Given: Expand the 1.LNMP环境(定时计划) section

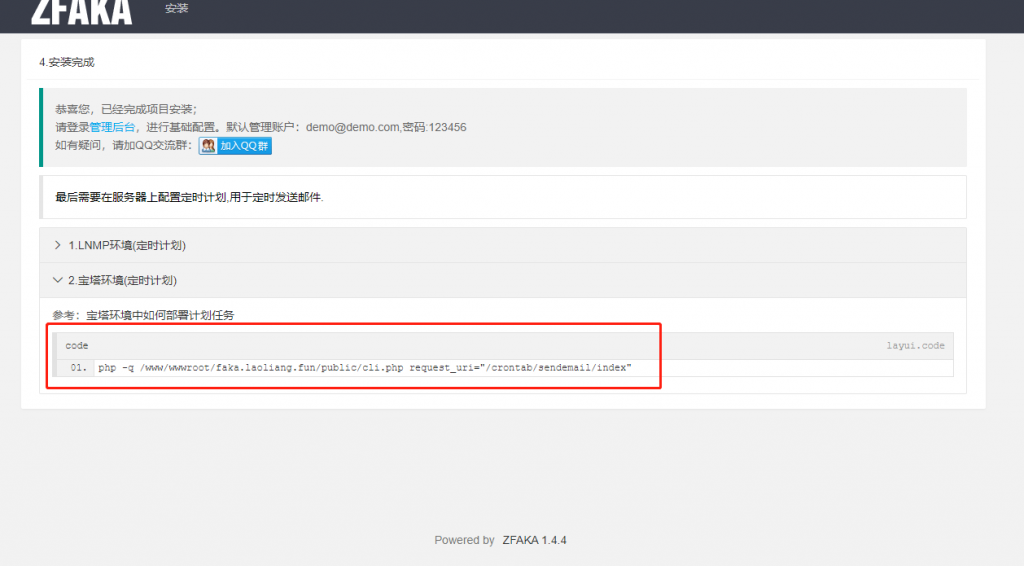Looking at the screenshot, I should [x=127, y=245].
